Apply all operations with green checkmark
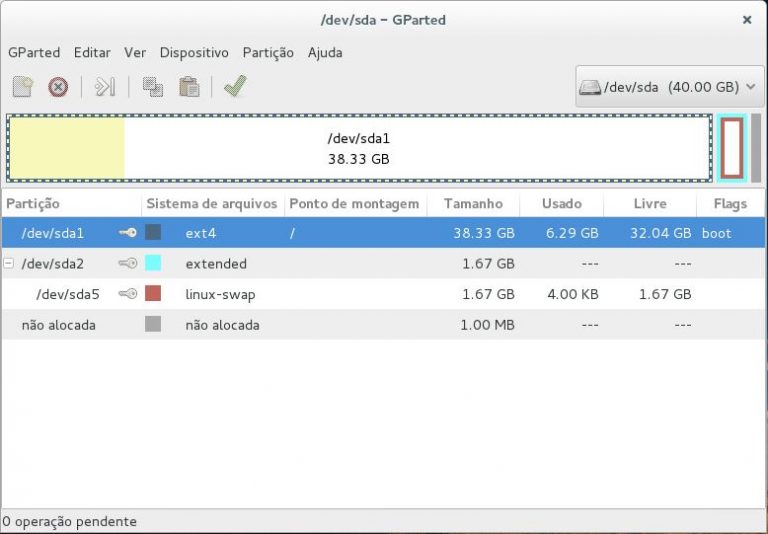Viewport: 768px width, 534px height. (x=235, y=87)
